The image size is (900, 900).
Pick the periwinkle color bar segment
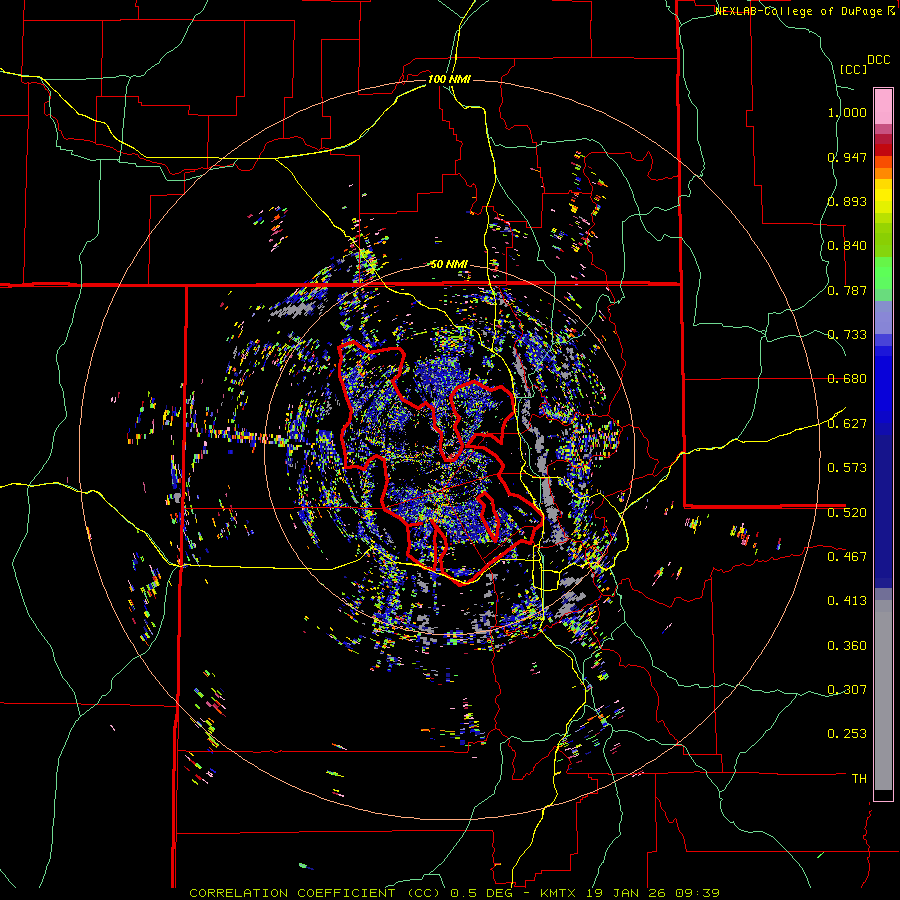click(883, 317)
